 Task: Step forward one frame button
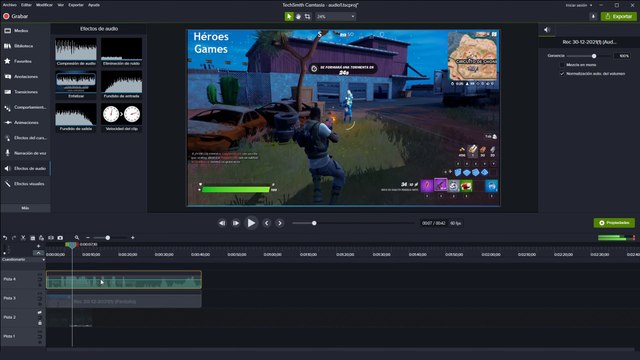[x=236, y=223]
